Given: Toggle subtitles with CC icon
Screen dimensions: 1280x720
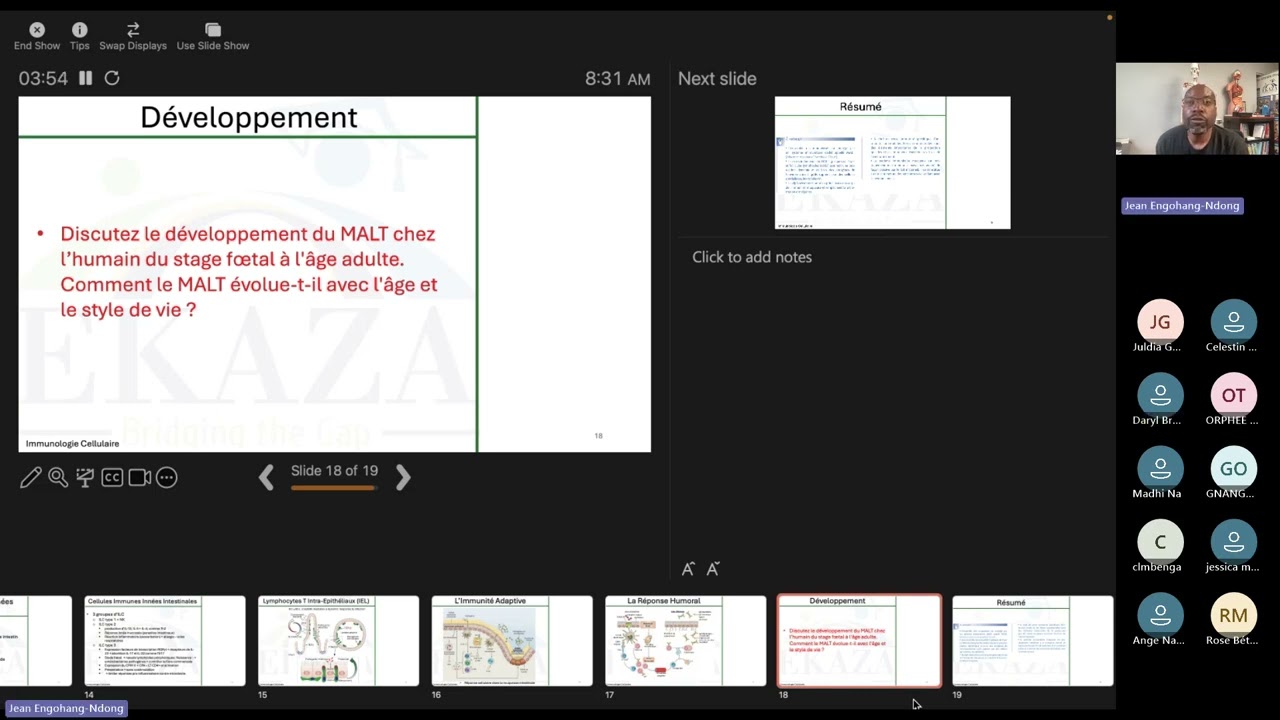Looking at the screenshot, I should (x=112, y=478).
